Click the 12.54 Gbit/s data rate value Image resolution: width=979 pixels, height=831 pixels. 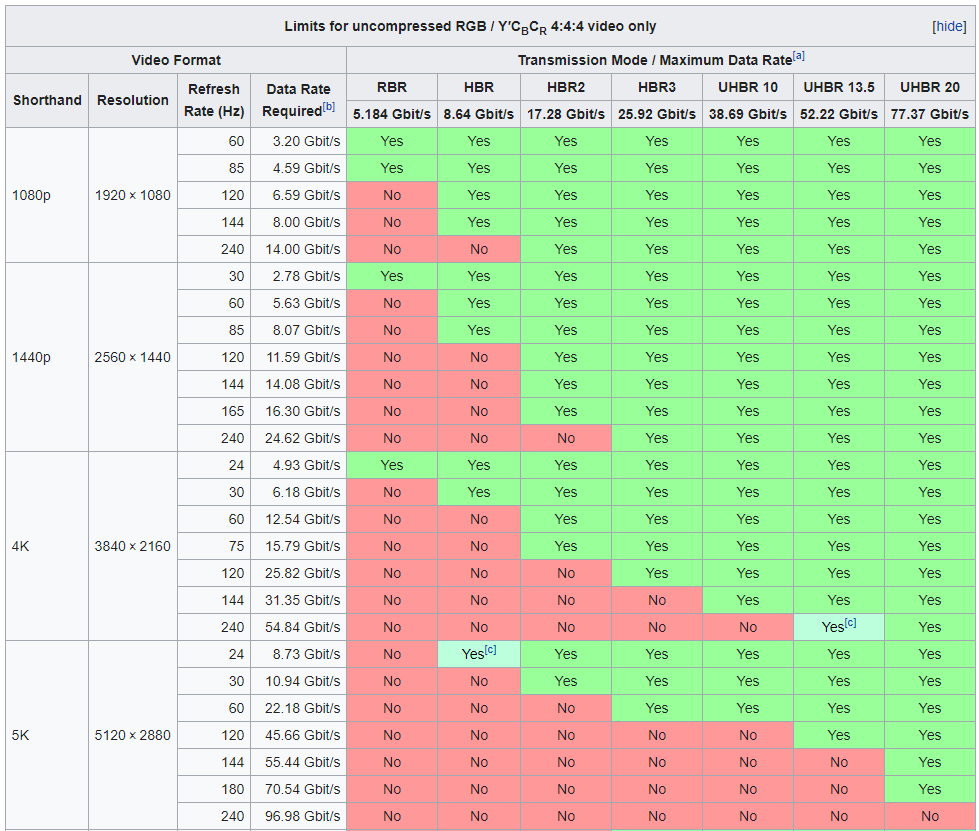(x=303, y=519)
